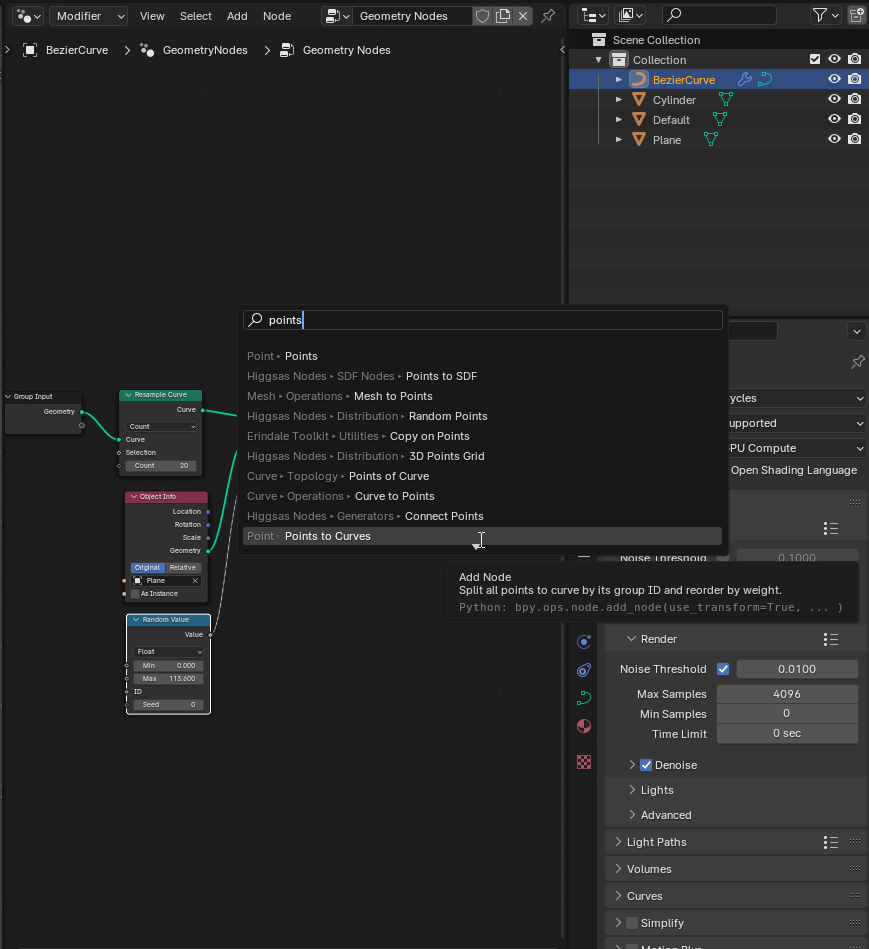Screen dimensions: 869x949
Task: Expand the Volumes panel
Action: click(618, 869)
